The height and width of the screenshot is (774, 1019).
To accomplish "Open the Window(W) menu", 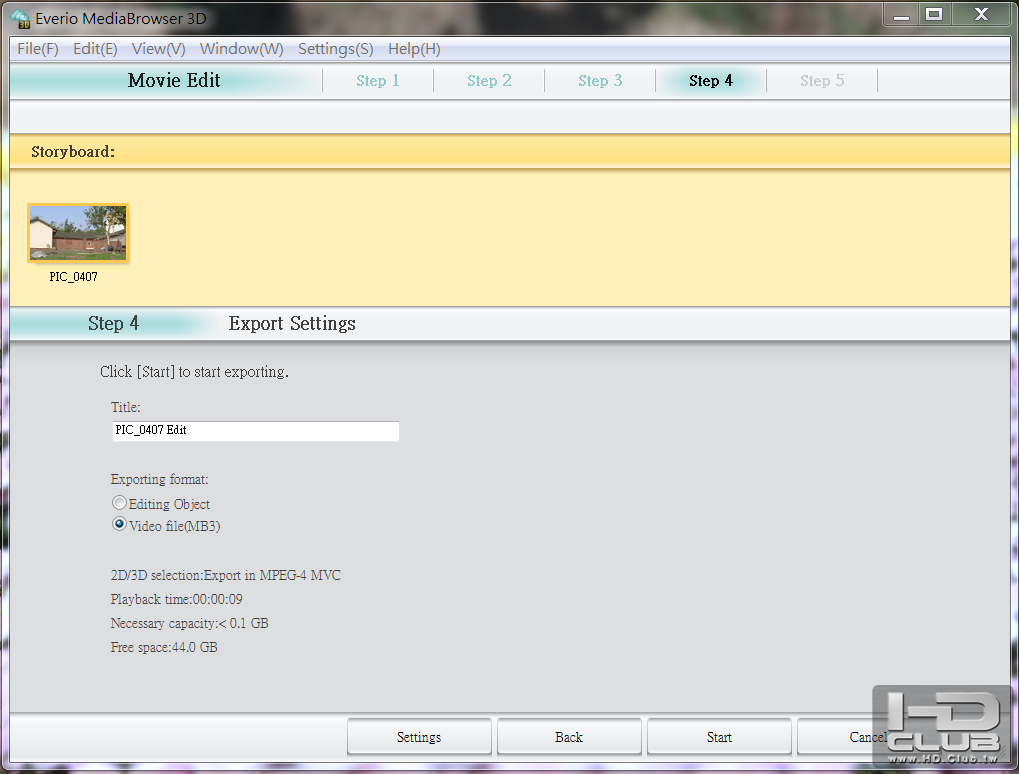I will click(242, 49).
